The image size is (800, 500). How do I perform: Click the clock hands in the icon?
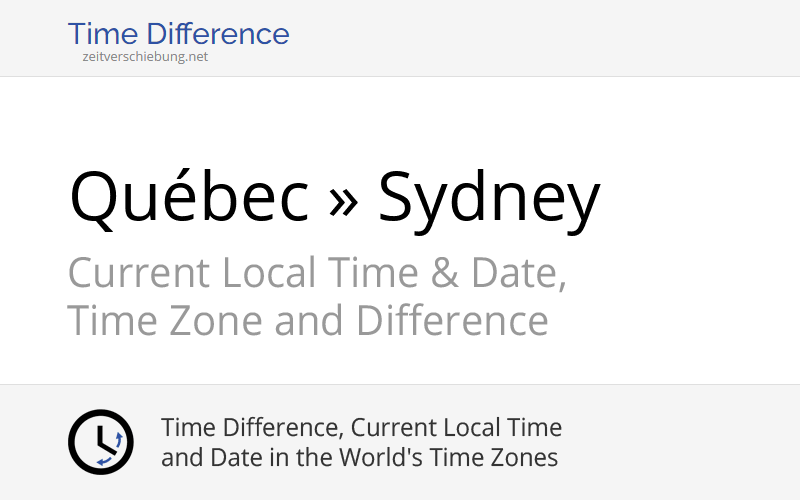[106, 440]
